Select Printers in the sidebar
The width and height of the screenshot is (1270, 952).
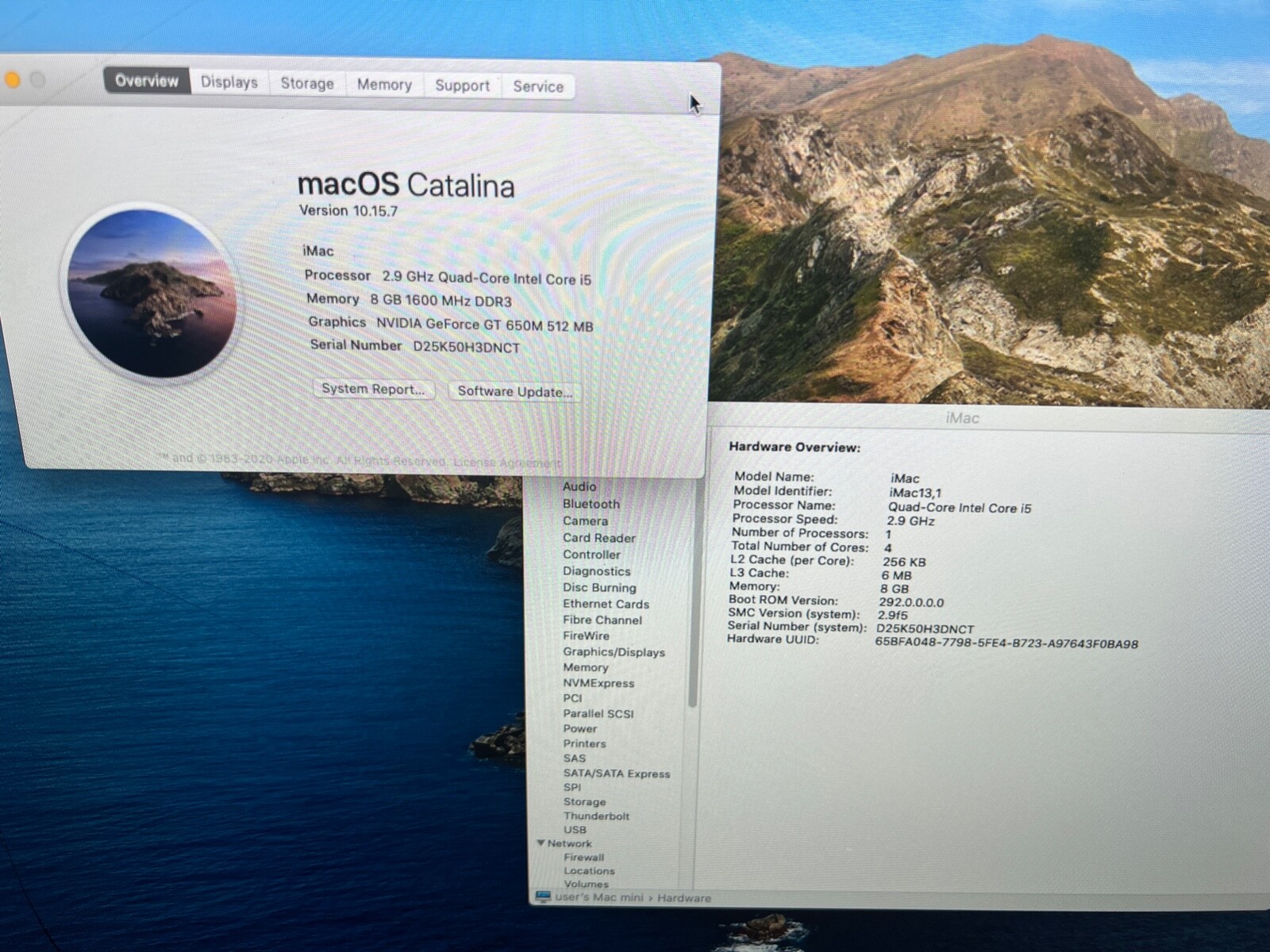coord(585,743)
